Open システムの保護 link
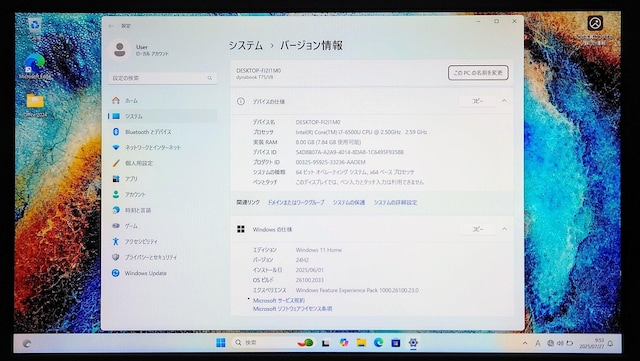 [349, 203]
